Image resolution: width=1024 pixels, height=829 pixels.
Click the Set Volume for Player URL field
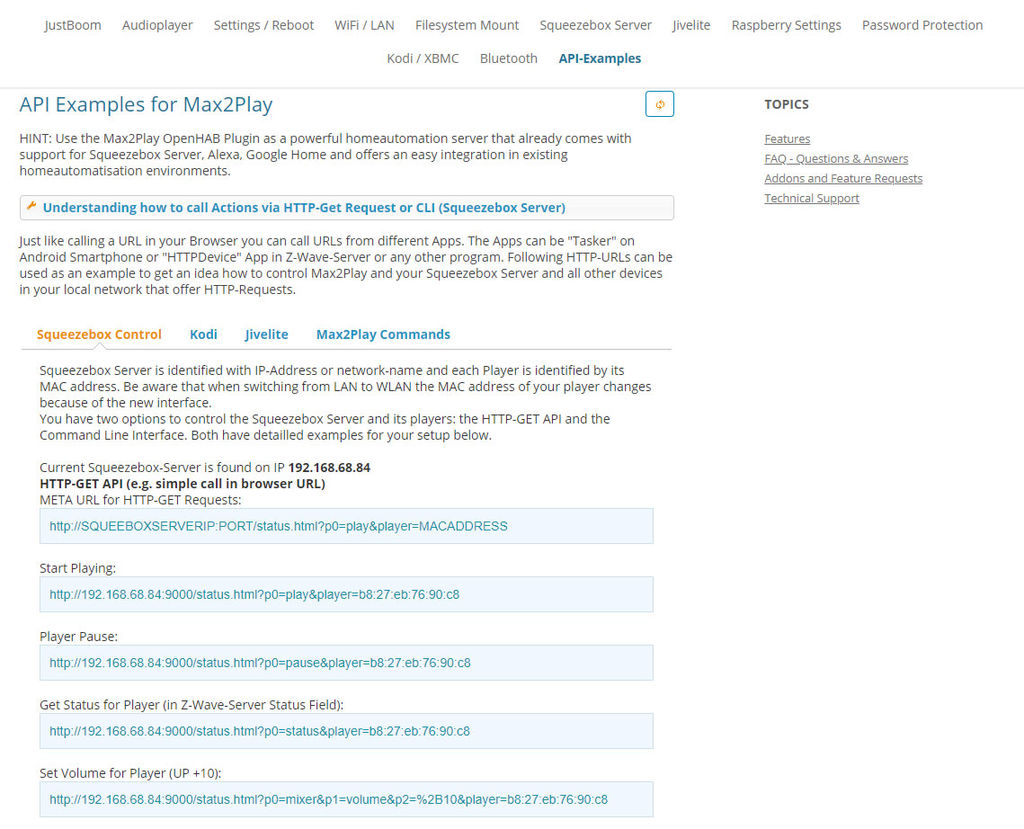pyautogui.click(x=346, y=799)
